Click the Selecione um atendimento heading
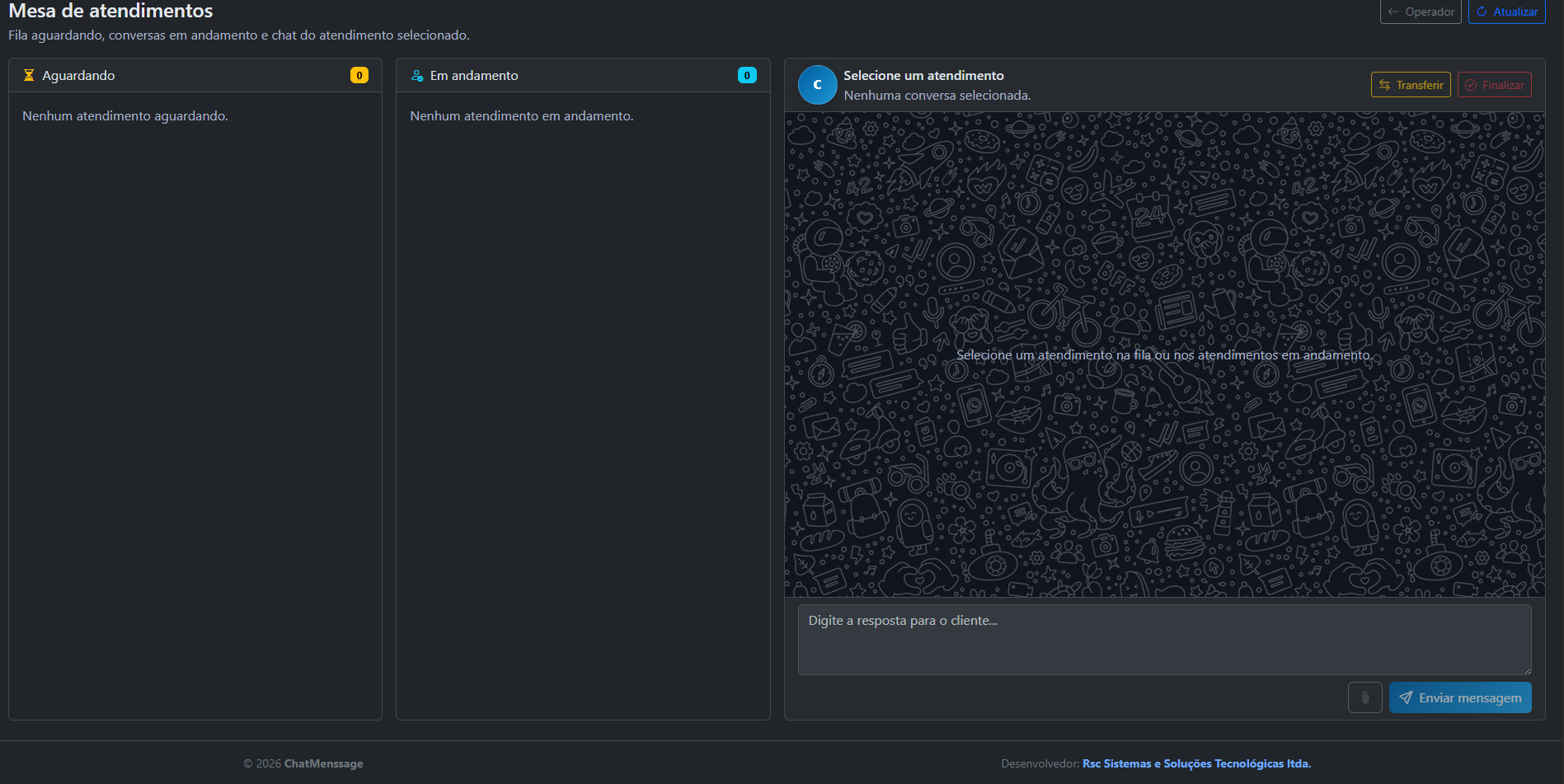Image resolution: width=1564 pixels, height=784 pixels. [x=923, y=75]
